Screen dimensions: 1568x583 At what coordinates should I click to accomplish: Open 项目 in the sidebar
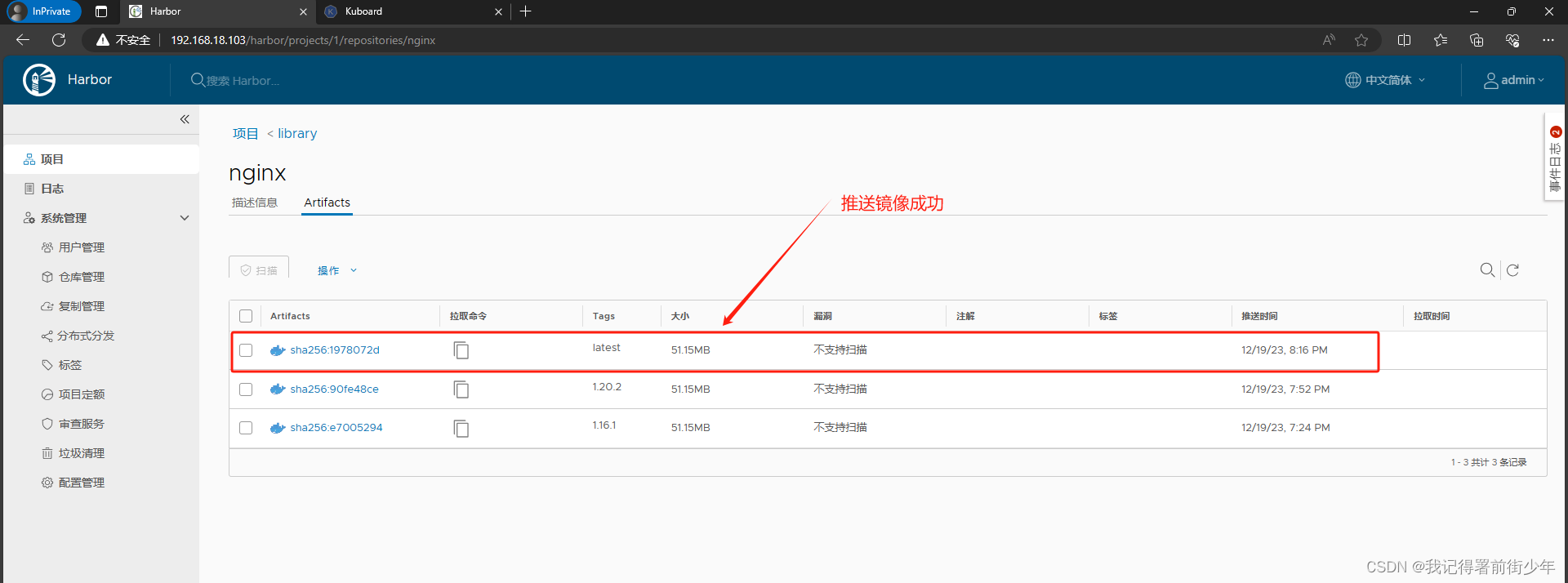[x=101, y=159]
